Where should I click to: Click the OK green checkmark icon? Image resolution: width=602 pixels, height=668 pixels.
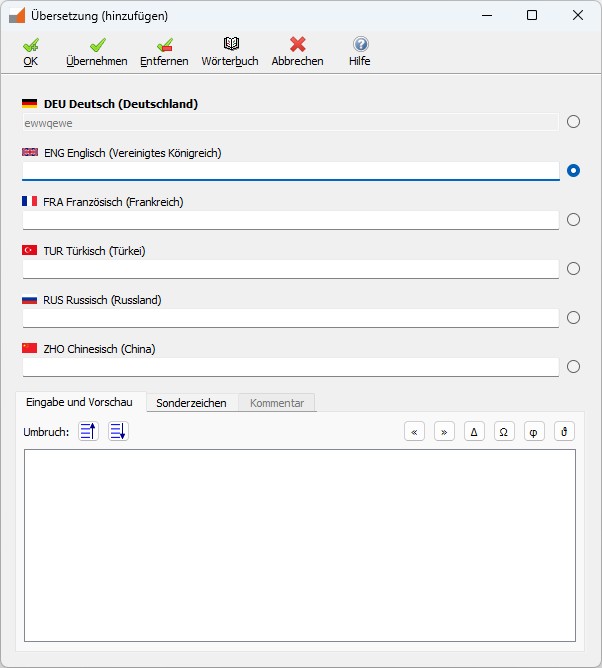[31, 45]
